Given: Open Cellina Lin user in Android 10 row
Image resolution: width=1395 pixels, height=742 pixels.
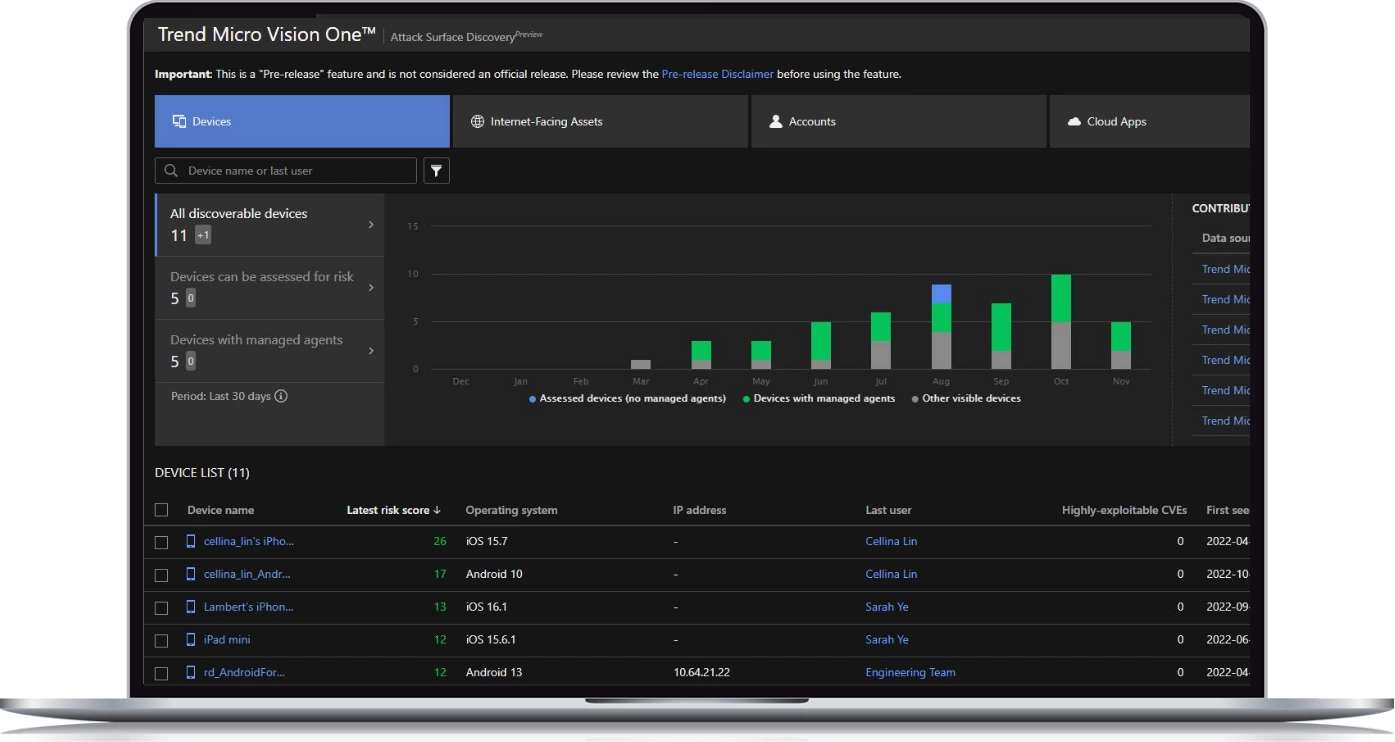Looking at the screenshot, I should [891, 574].
